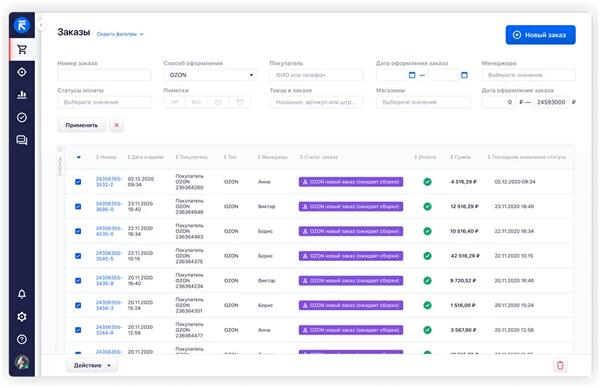
Task: Open the help question mark icon
Action: [x=22, y=339]
